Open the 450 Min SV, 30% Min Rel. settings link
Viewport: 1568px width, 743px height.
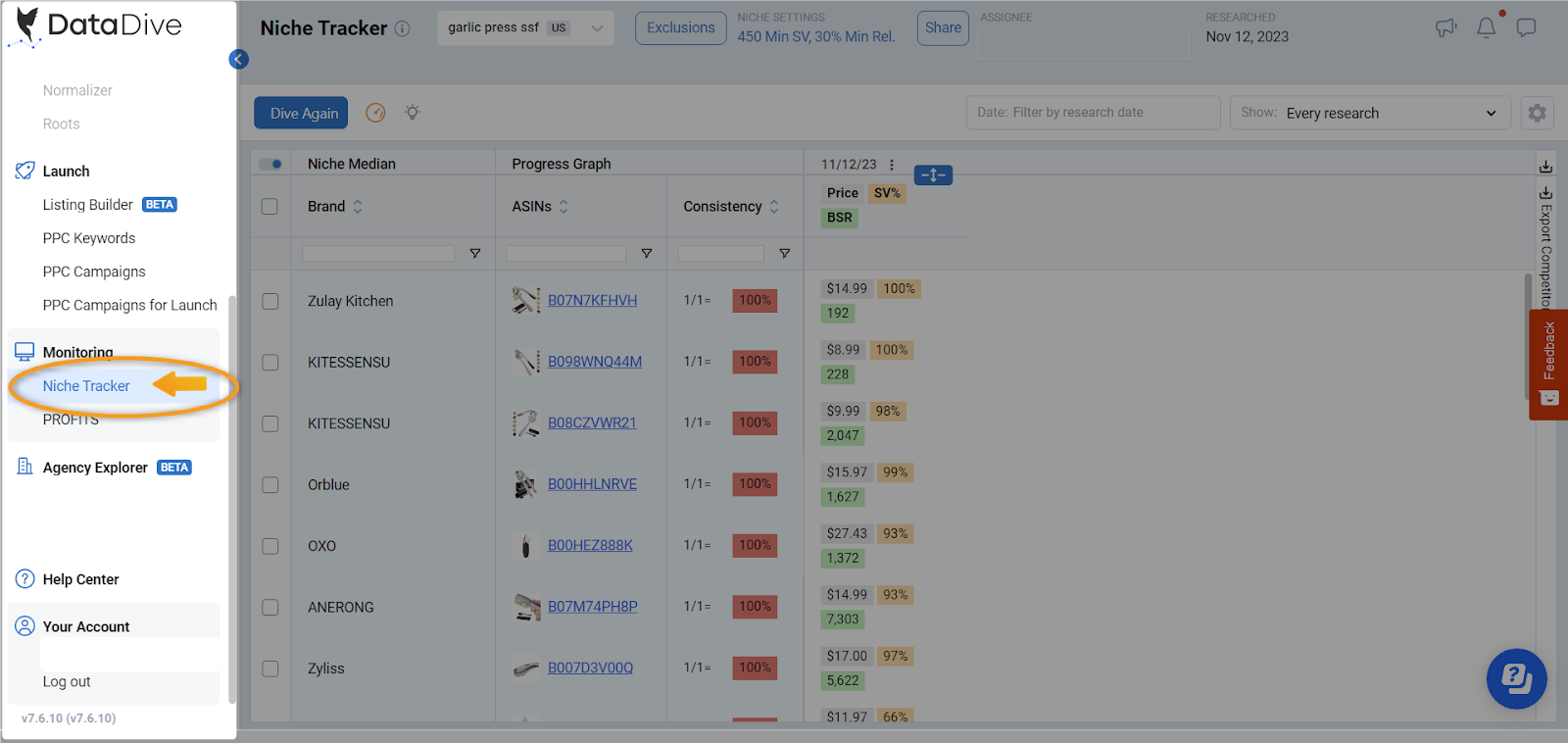816,36
